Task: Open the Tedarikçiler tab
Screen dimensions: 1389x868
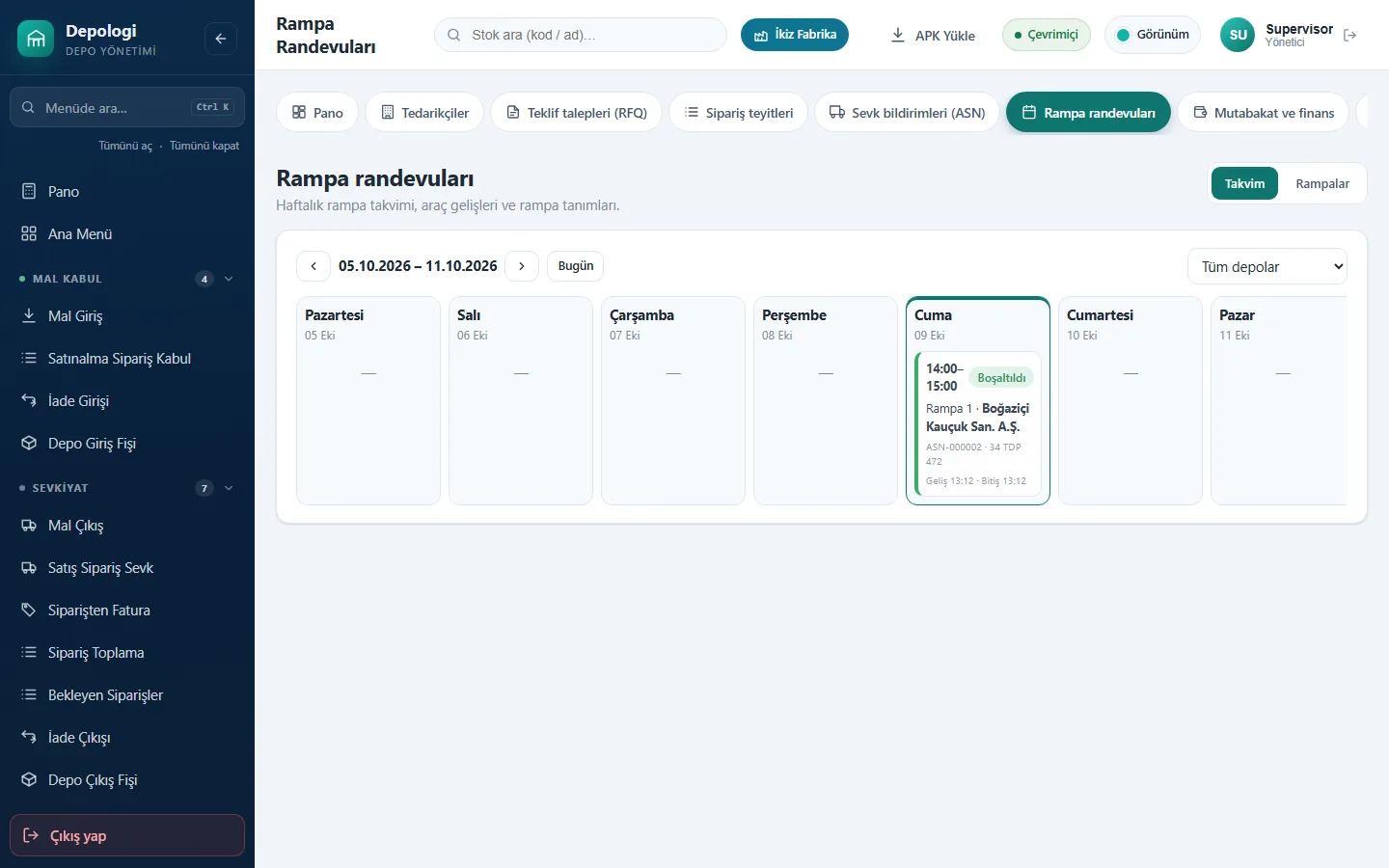Action: click(x=424, y=113)
